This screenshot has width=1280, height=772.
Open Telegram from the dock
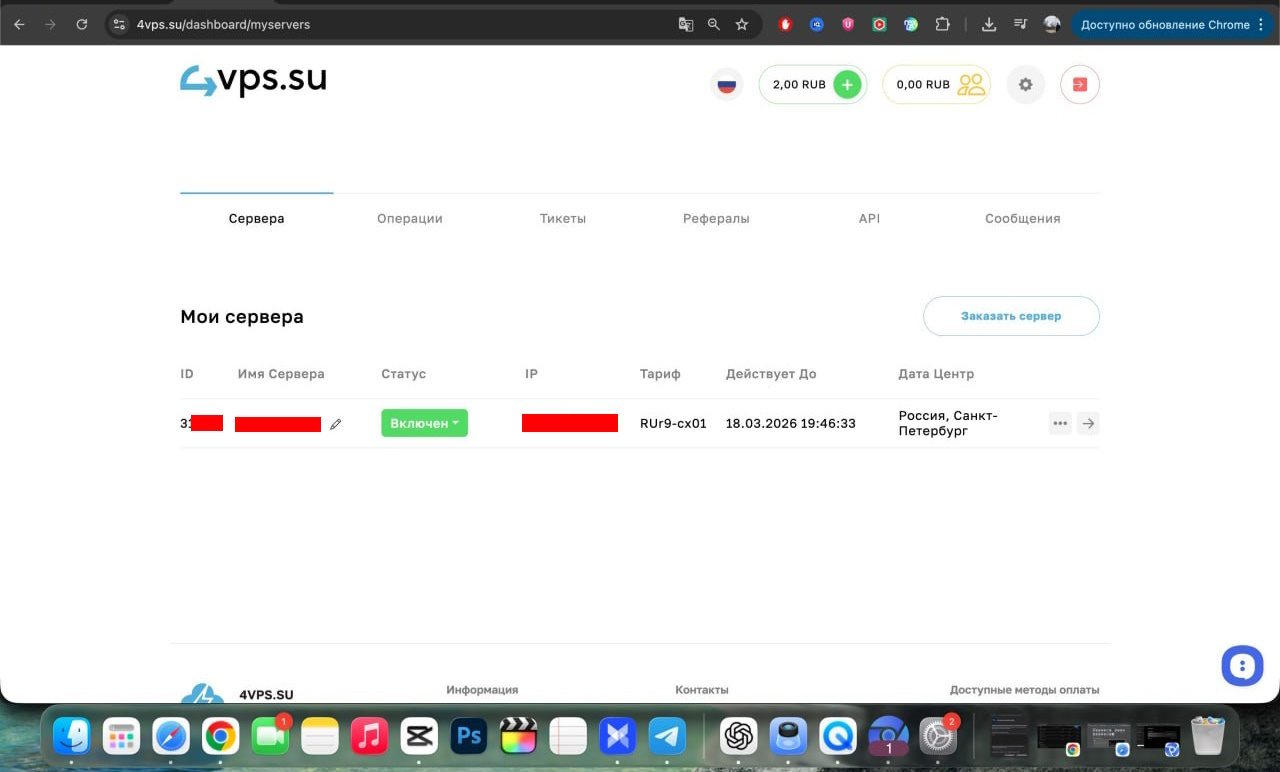(667, 738)
